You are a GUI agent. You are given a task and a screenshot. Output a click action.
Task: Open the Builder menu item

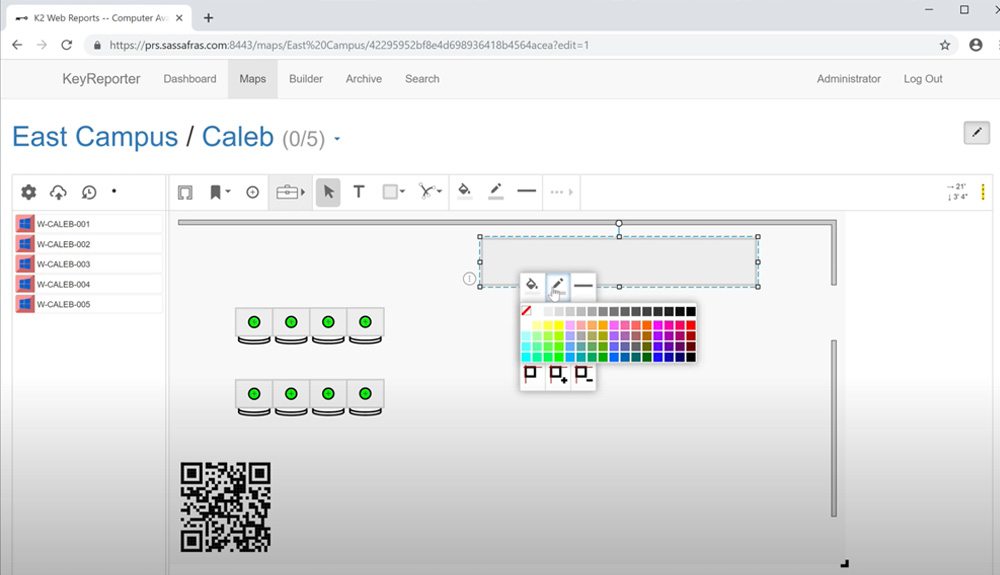[x=305, y=78]
